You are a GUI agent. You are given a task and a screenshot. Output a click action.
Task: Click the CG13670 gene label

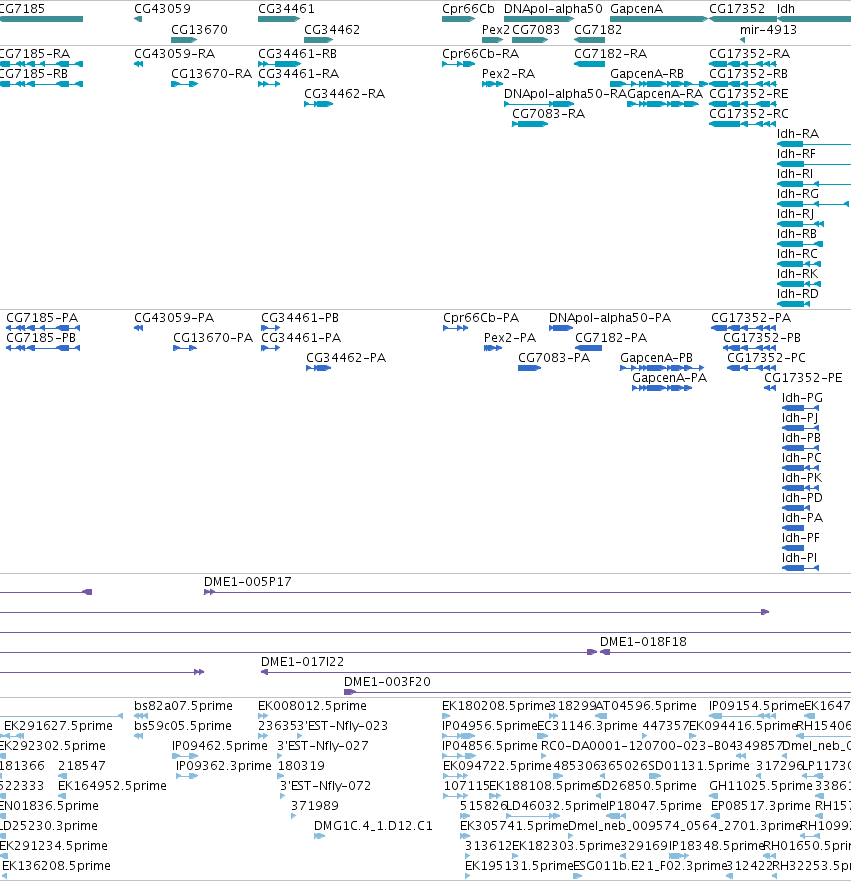pos(199,30)
